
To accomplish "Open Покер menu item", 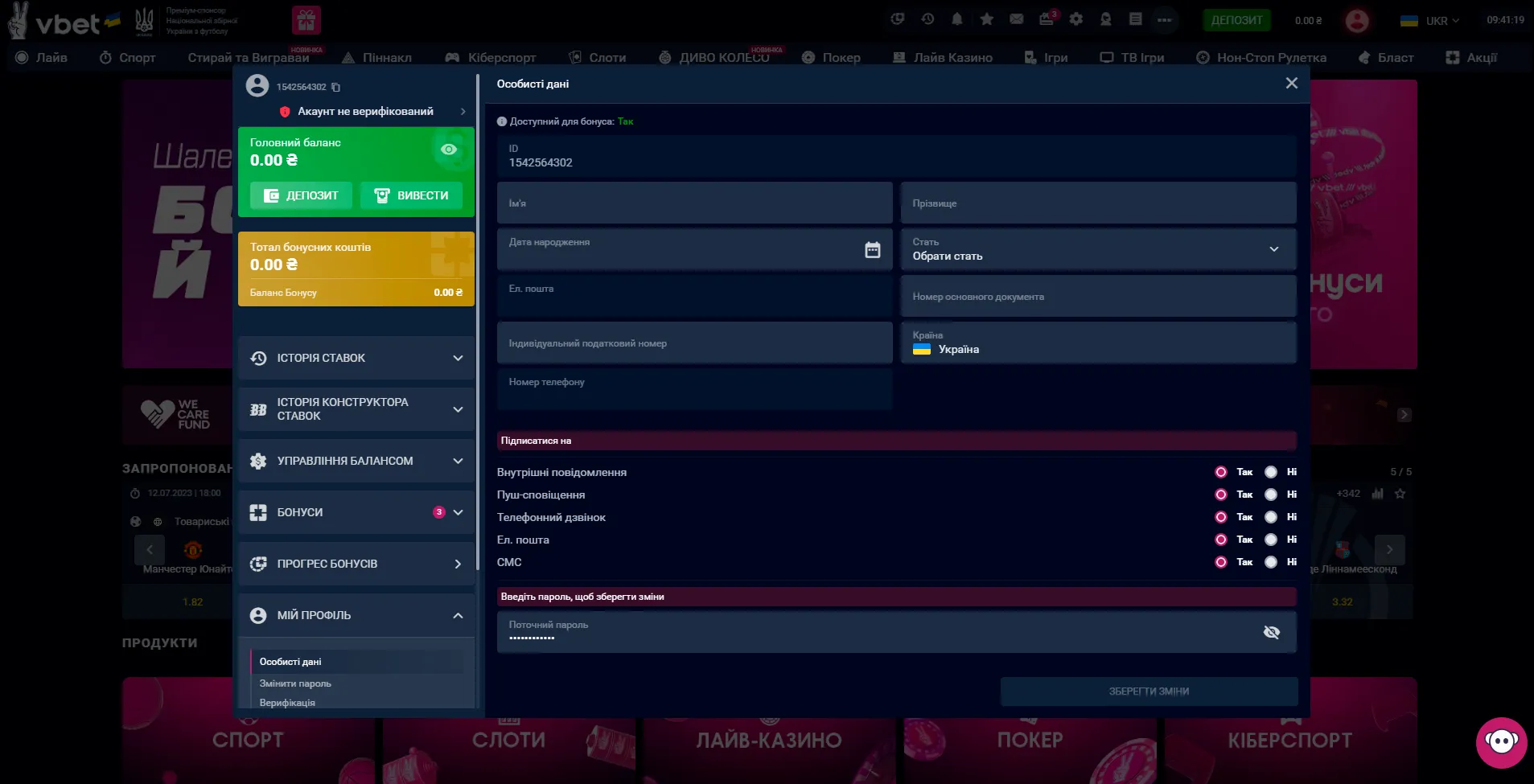I will point(832,58).
